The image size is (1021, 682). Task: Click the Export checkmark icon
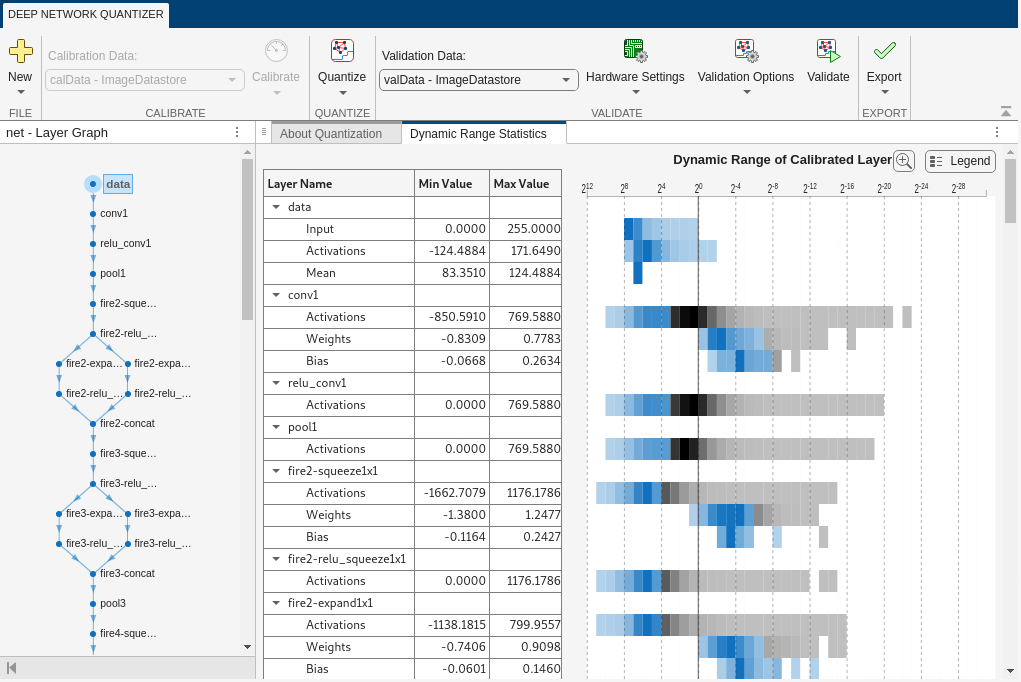884,51
